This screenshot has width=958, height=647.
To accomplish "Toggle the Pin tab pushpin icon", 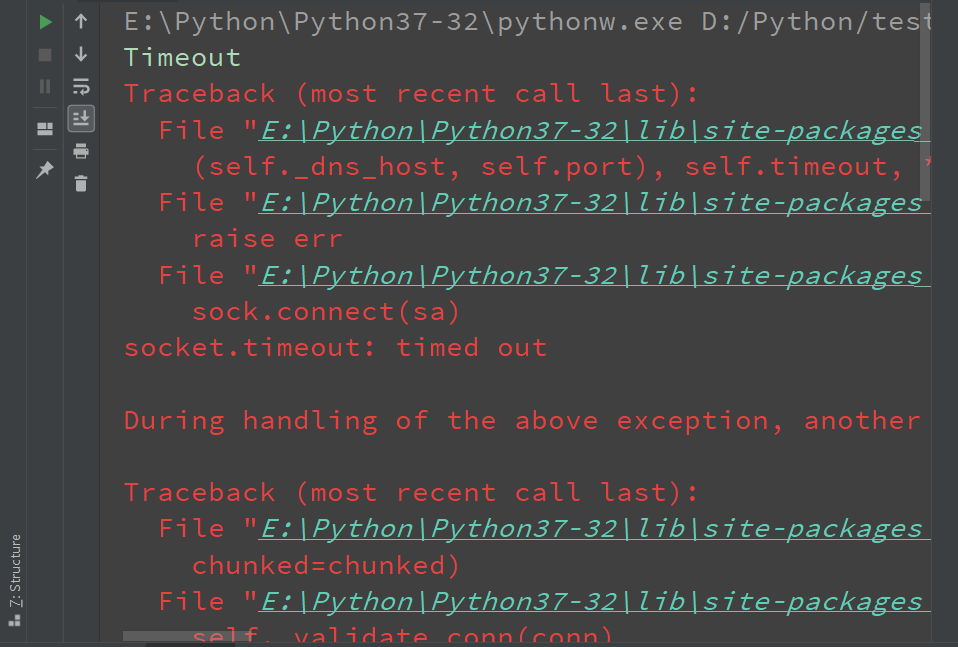I will pyautogui.click(x=45, y=170).
